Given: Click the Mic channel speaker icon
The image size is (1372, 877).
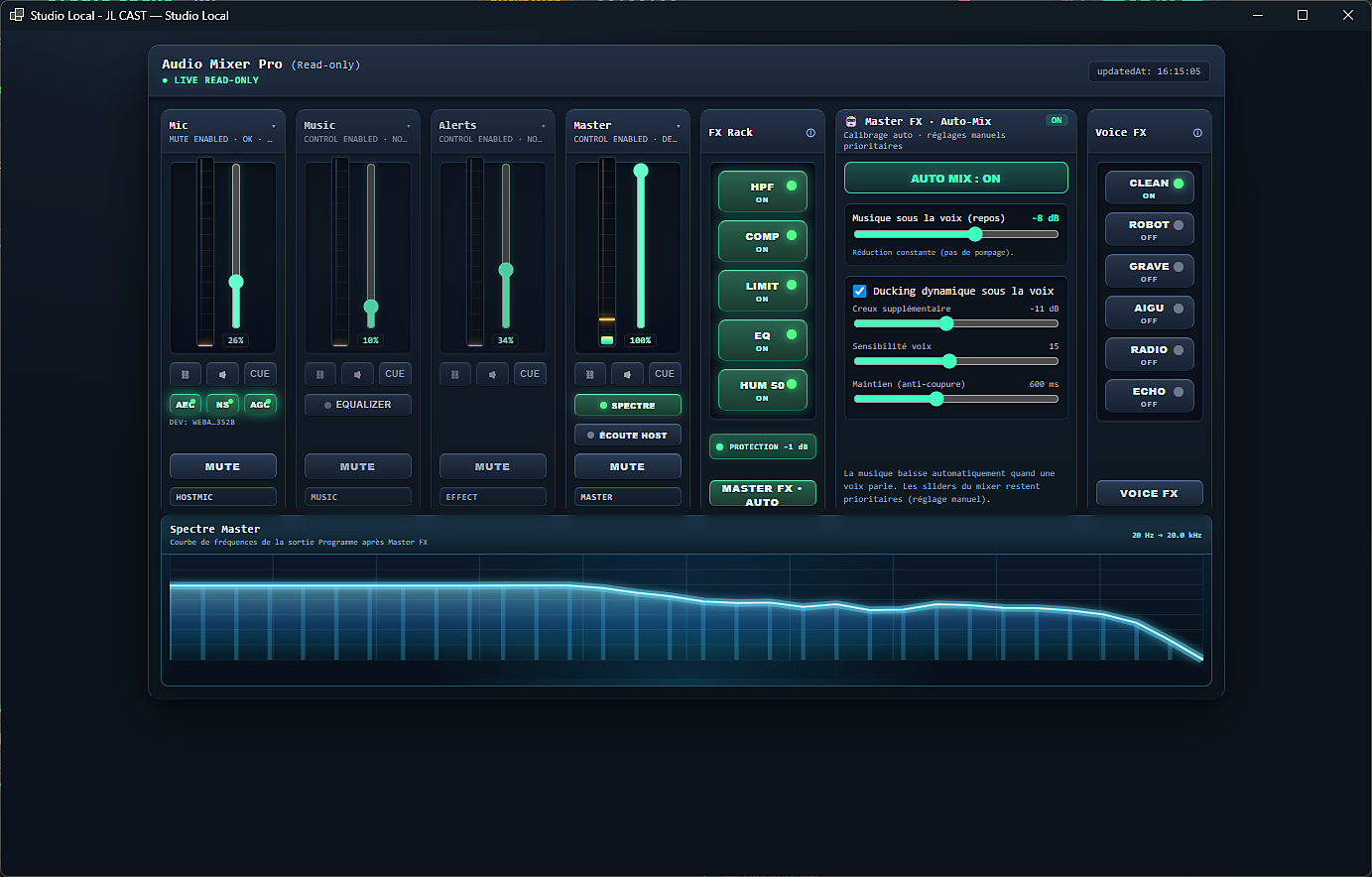Looking at the screenshot, I should click(223, 374).
